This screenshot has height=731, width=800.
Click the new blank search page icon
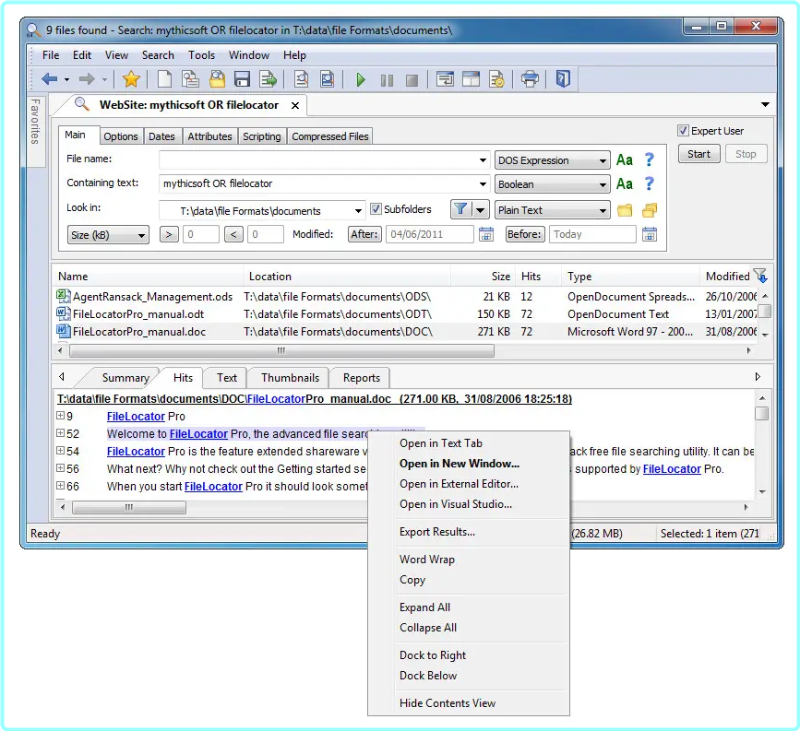(164, 79)
